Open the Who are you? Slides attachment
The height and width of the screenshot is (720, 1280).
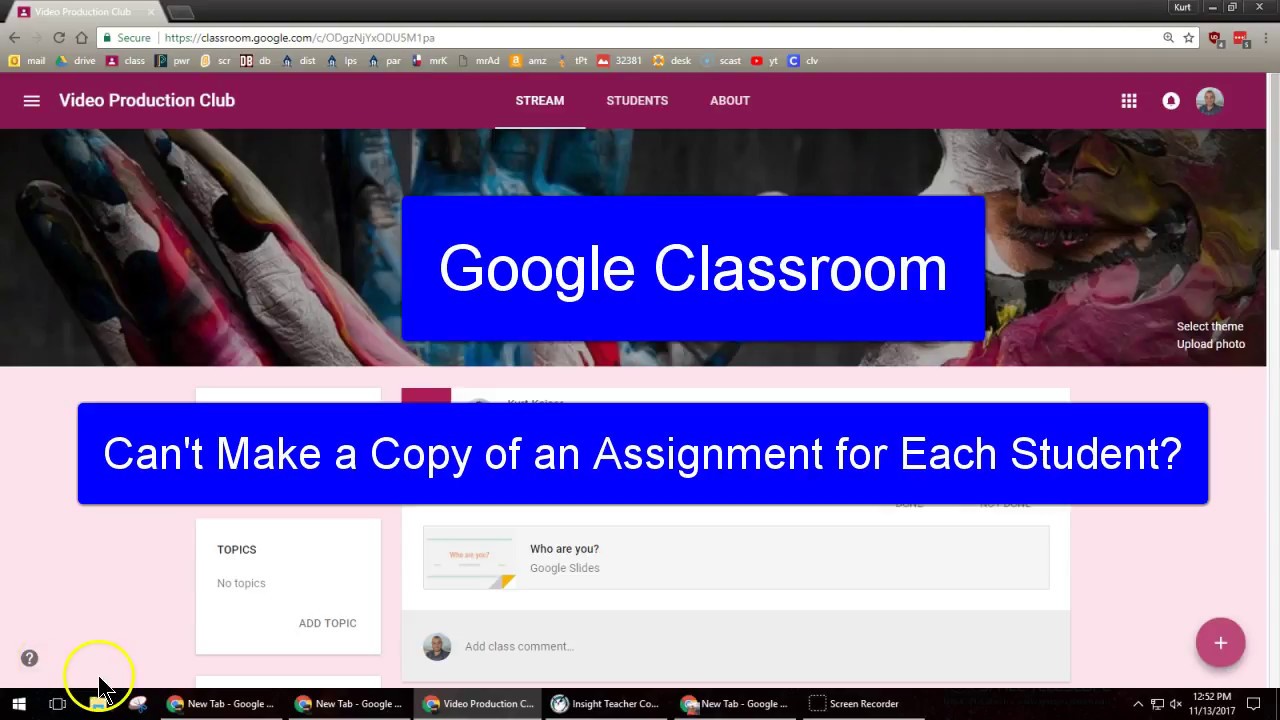coord(736,558)
